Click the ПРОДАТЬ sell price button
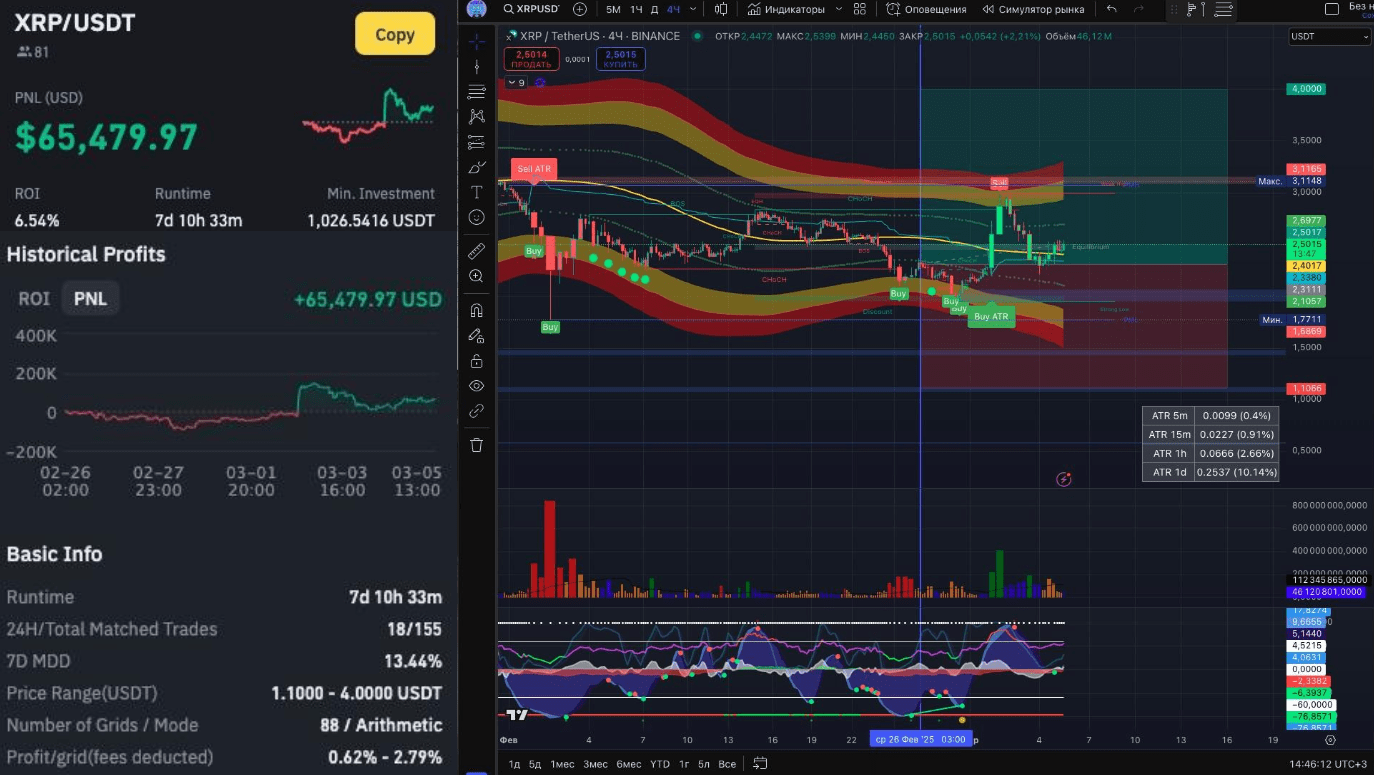Image resolution: width=1374 pixels, height=775 pixels. 532,59
